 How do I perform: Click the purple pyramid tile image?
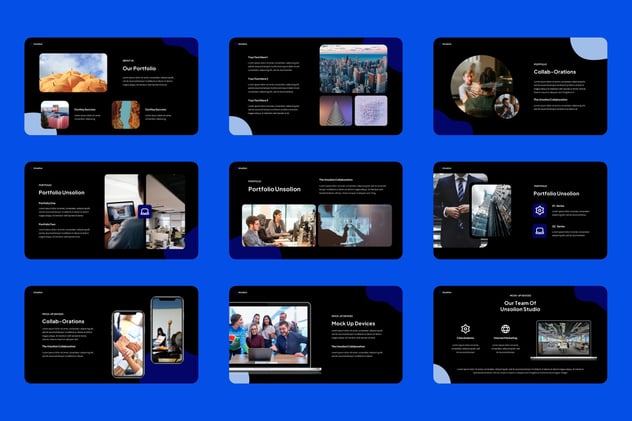(336, 111)
